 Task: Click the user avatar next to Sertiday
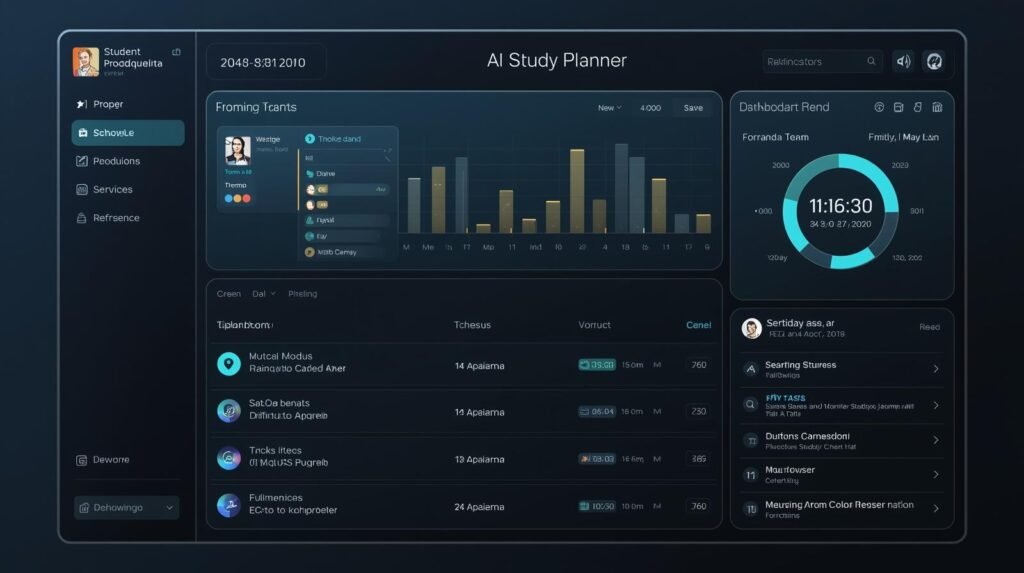tap(752, 328)
